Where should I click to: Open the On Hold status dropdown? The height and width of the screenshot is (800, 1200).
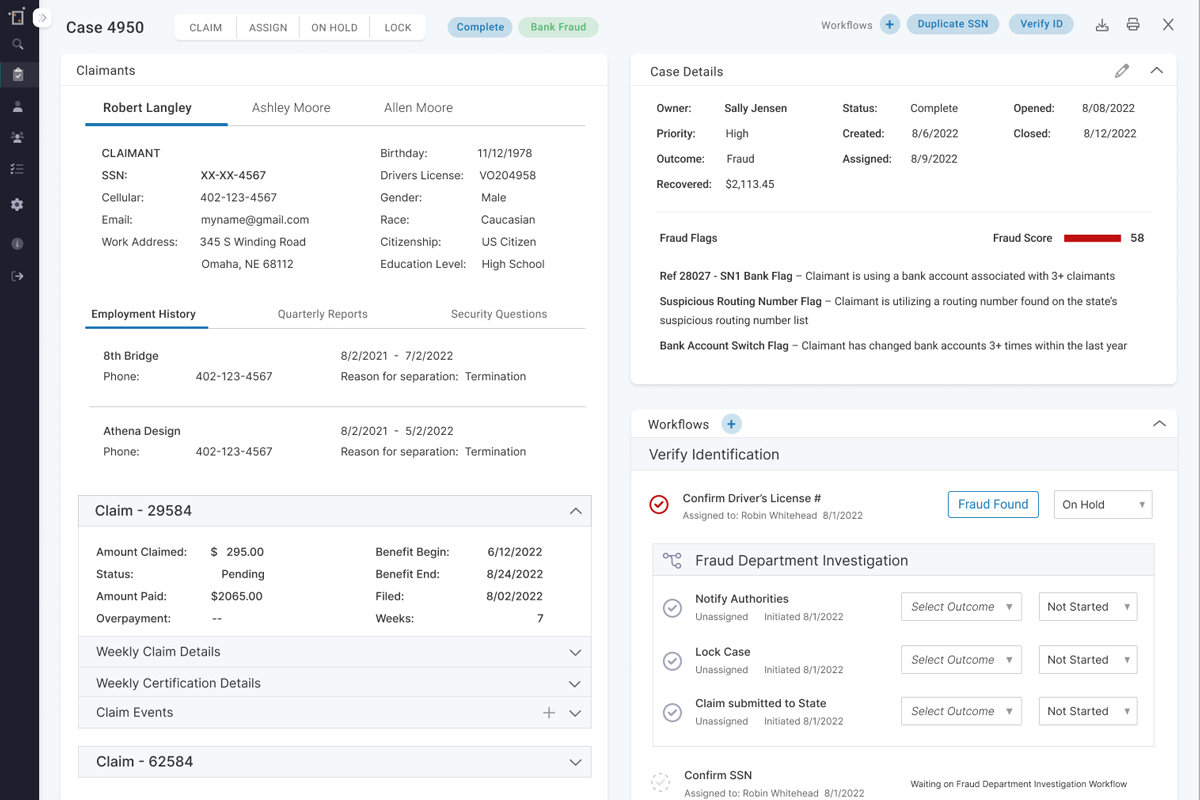point(1103,505)
